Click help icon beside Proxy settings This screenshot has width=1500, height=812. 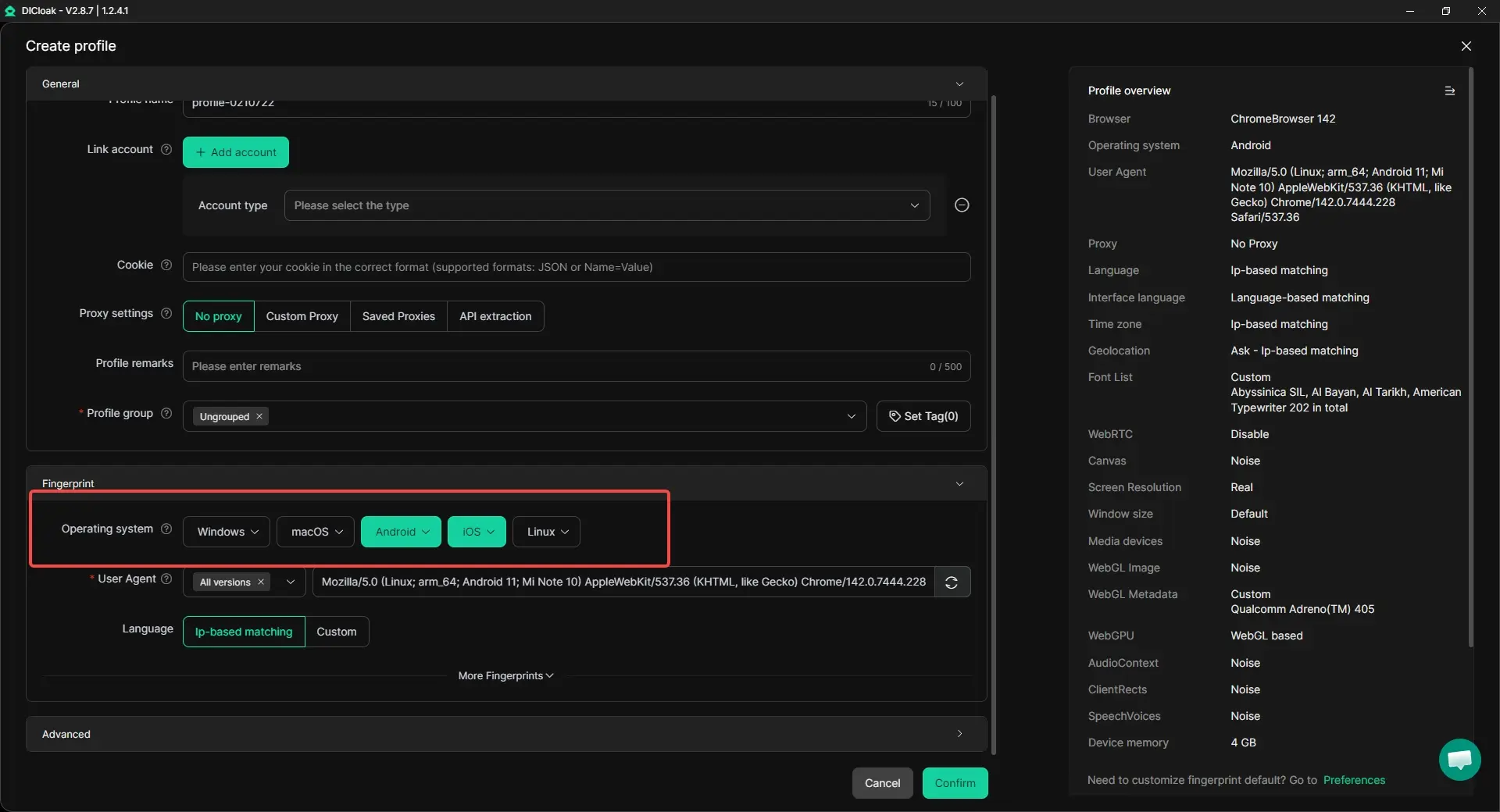point(166,314)
